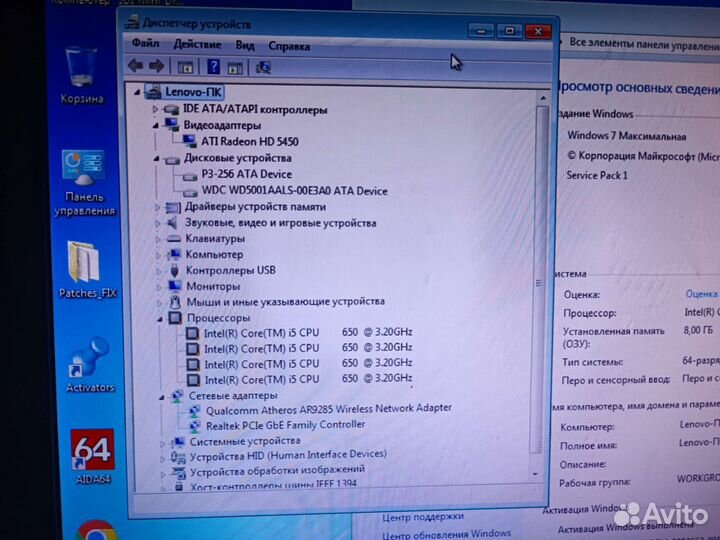Click the Сетевые адаптеры category icon
This screenshot has height=540, width=720.
click(x=177, y=396)
